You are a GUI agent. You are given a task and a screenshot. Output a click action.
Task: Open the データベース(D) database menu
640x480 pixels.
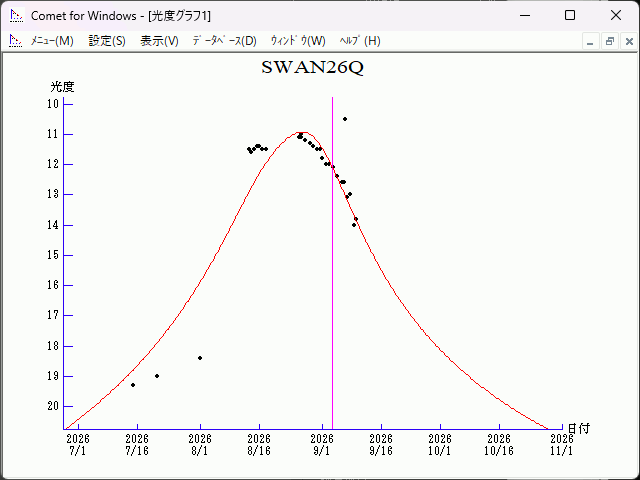224,41
